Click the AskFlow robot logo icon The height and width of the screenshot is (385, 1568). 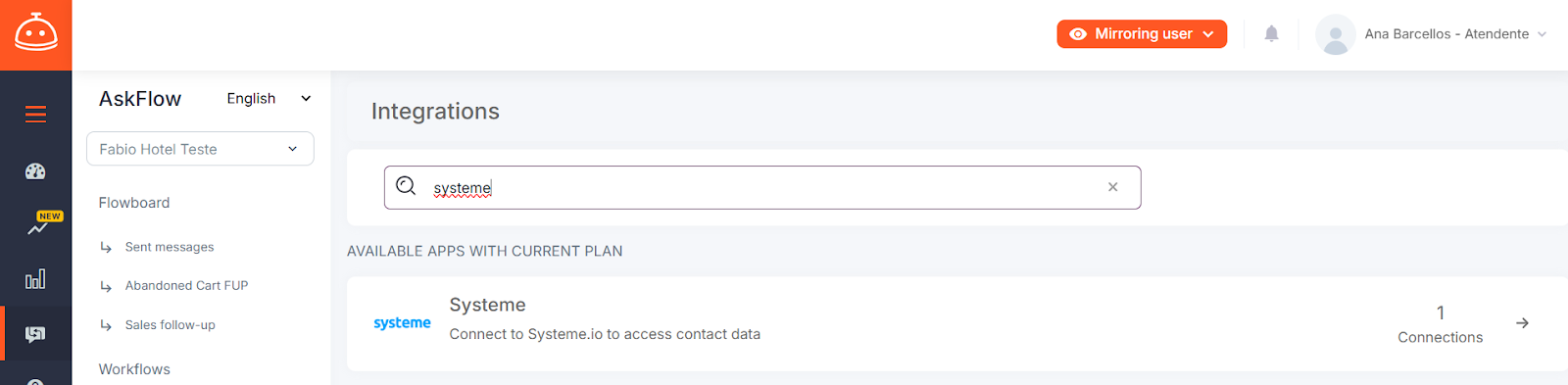(x=35, y=32)
